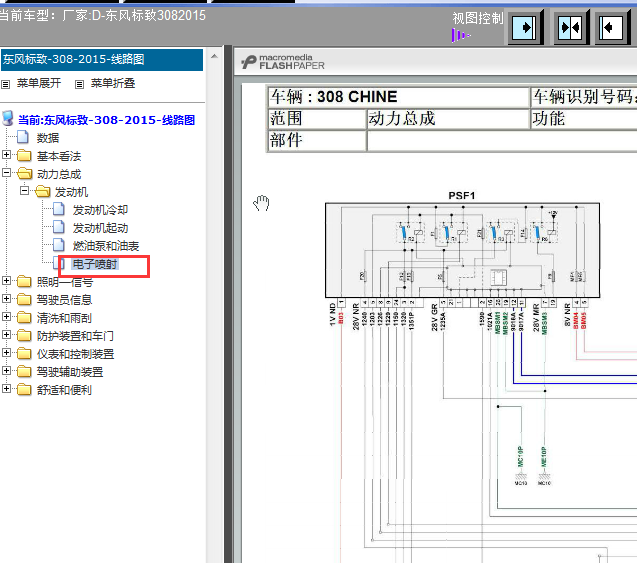Select the 发动机 folder label
This screenshot has height=563, width=637.
tap(71, 192)
